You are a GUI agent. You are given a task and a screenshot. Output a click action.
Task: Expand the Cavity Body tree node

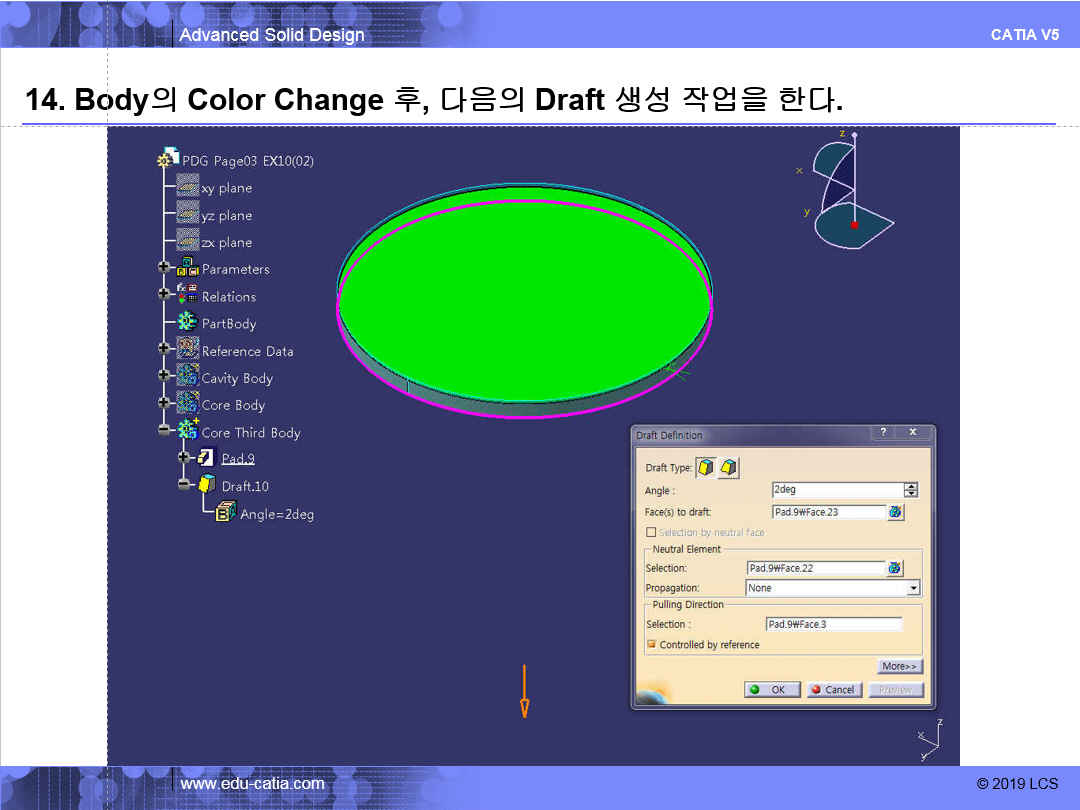164,377
